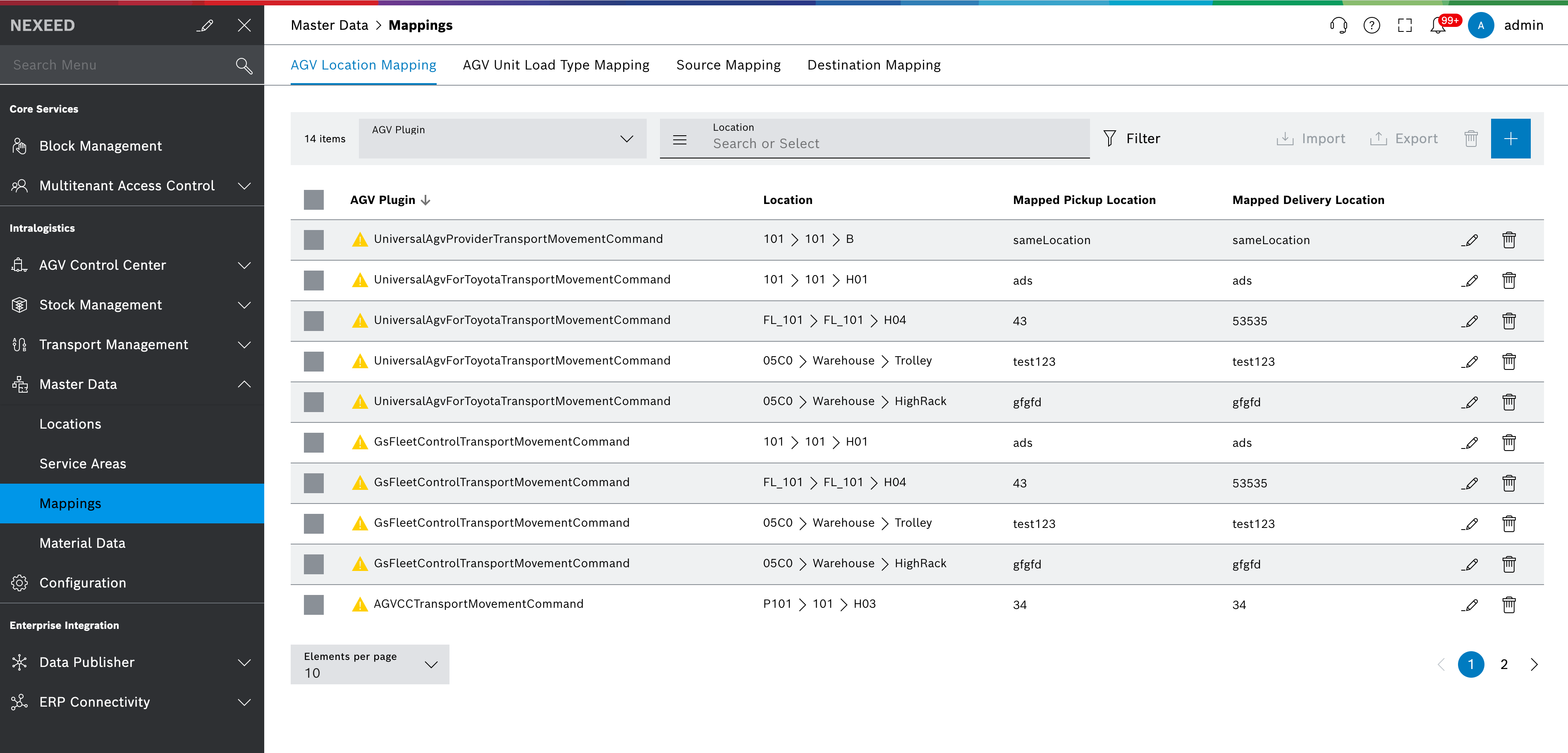Edit the UniversalAgvProviderTransportMovementCommand row
The height and width of the screenshot is (753, 1568).
click(1470, 240)
